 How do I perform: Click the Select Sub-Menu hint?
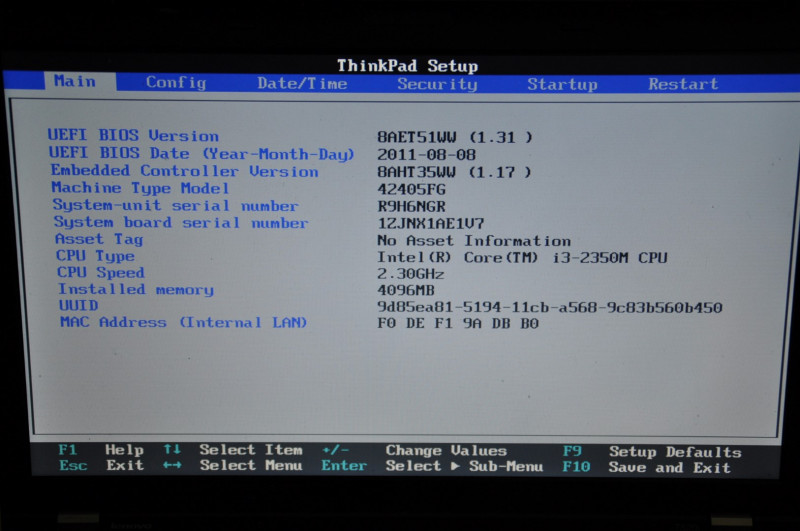464,466
